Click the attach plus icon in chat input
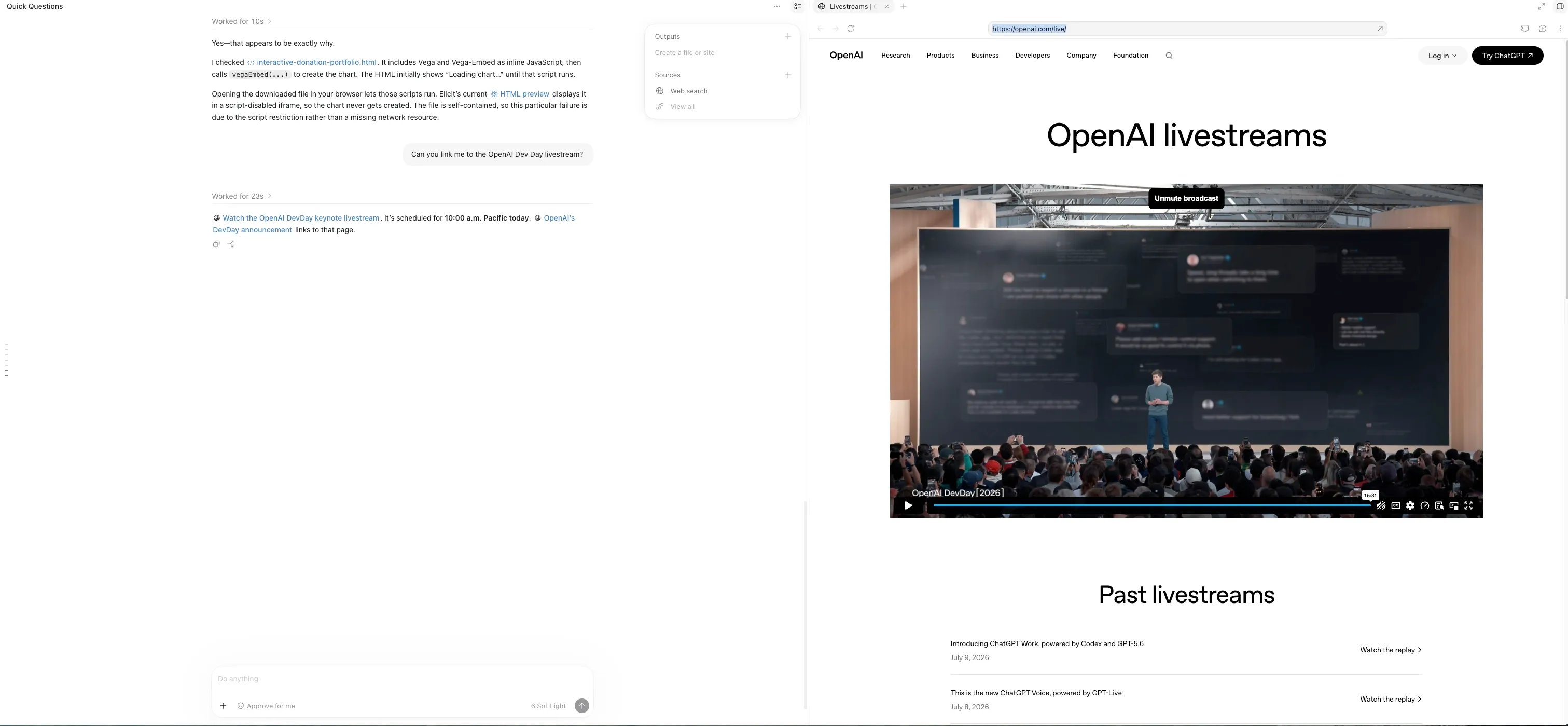 [x=223, y=706]
